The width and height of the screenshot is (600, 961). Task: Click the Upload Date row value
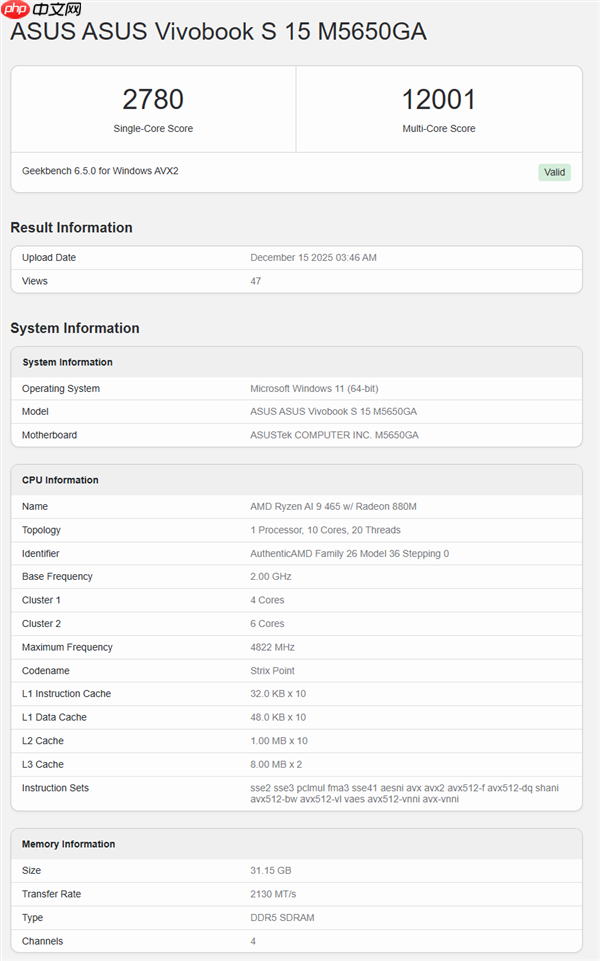(x=313, y=258)
